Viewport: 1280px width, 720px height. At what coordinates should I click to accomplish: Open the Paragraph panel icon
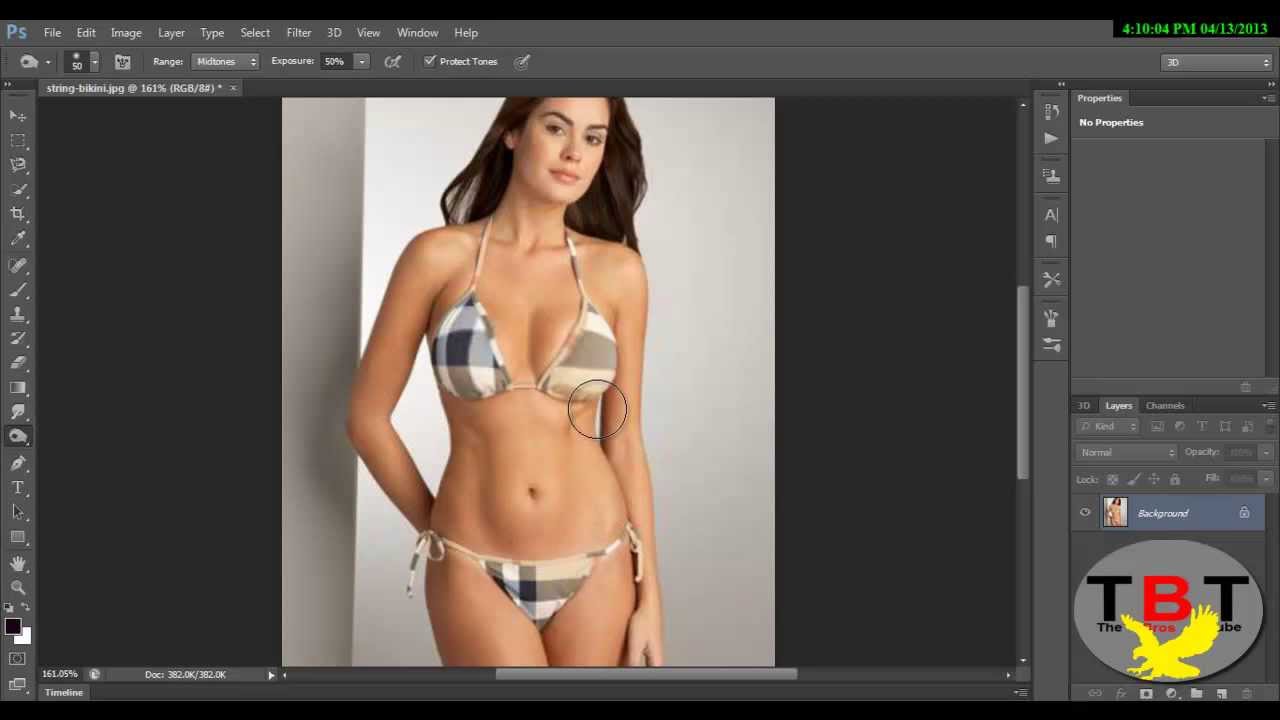(1051, 241)
